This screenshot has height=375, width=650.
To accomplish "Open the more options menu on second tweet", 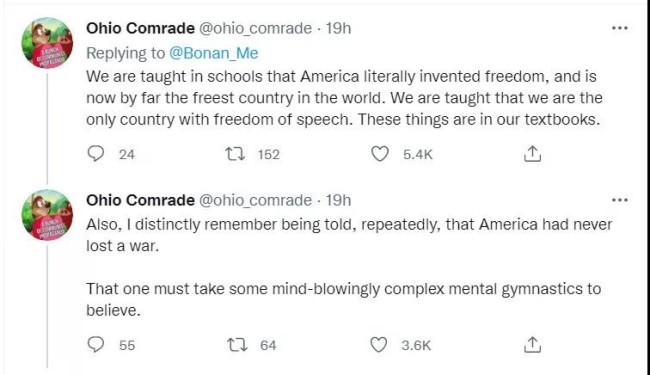I will pyautogui.click(x=620, y=200).
